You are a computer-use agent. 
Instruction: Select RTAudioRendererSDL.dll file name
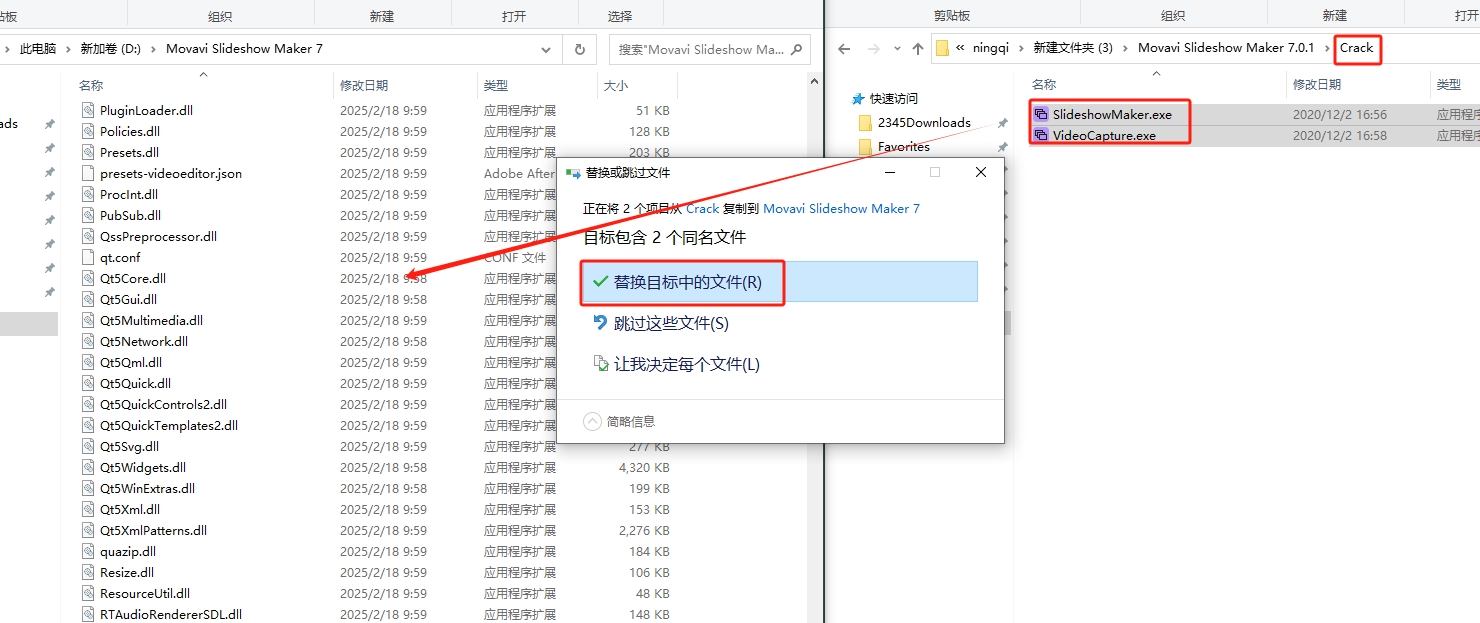[x=171, y=614]
